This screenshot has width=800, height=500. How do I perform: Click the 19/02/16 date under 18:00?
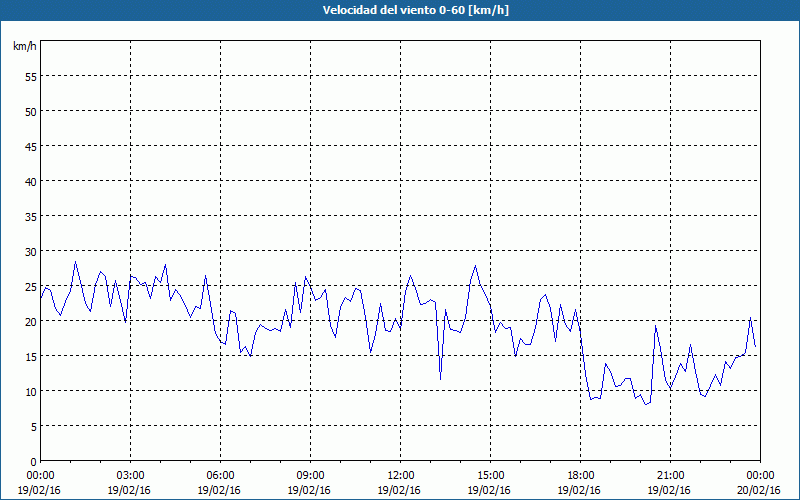[x=580, y=490]
